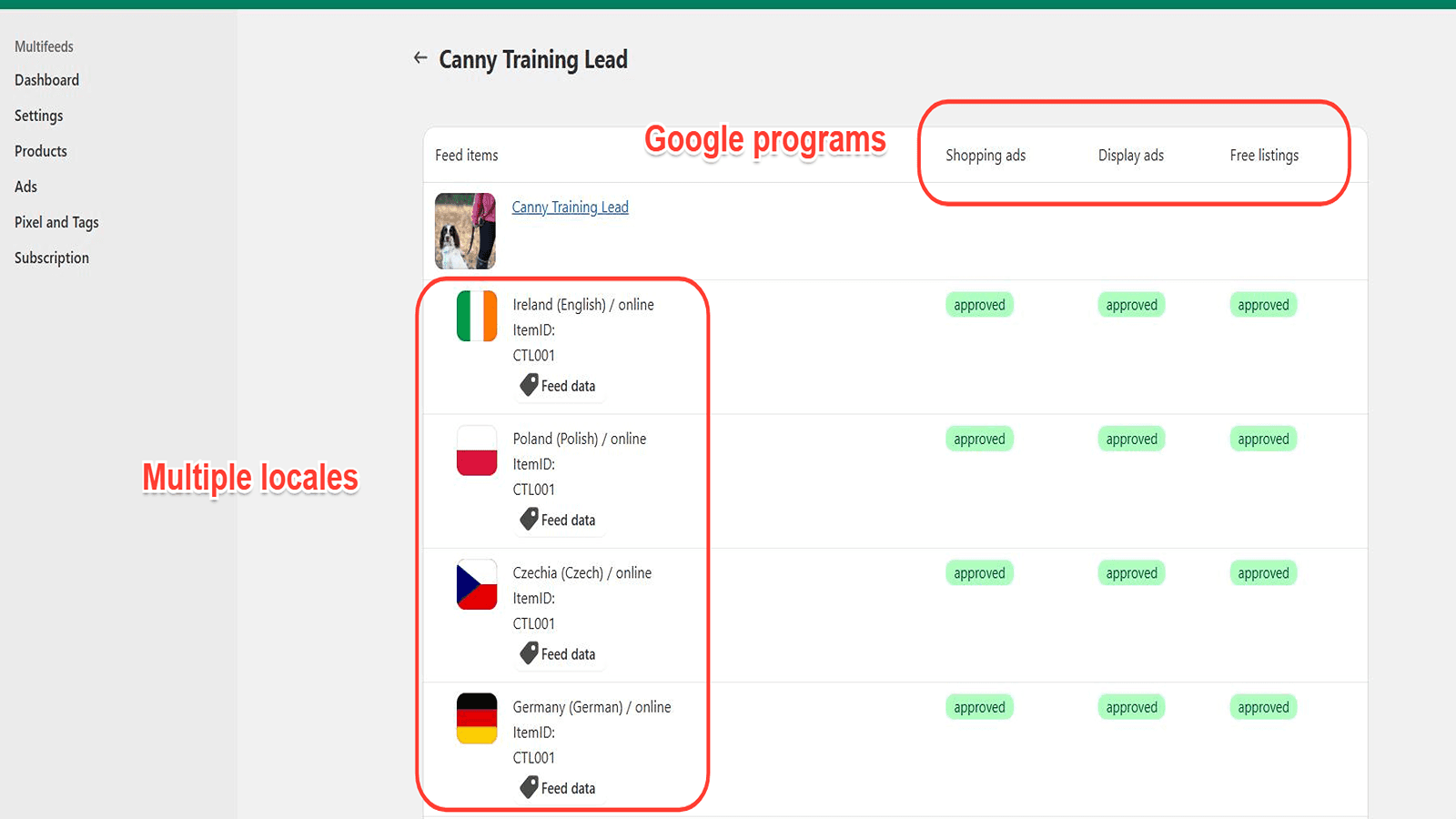Open the Ads section
The width and height of the screenshot is (1456, 819).
coord(25,187)
